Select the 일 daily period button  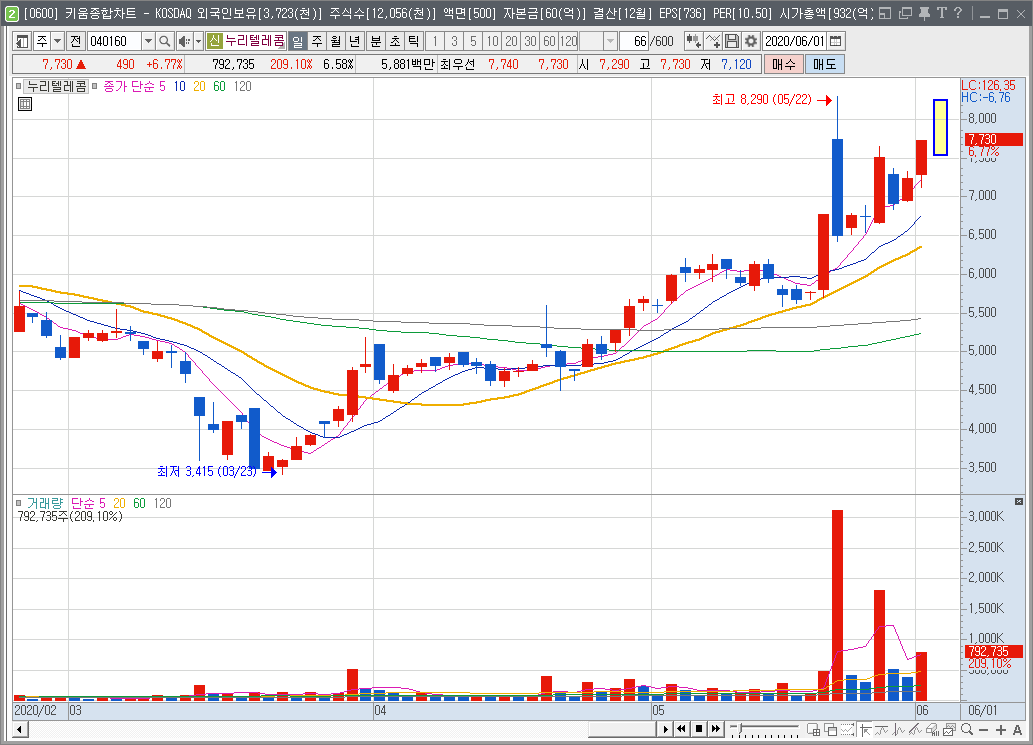(x=298, y=41)
